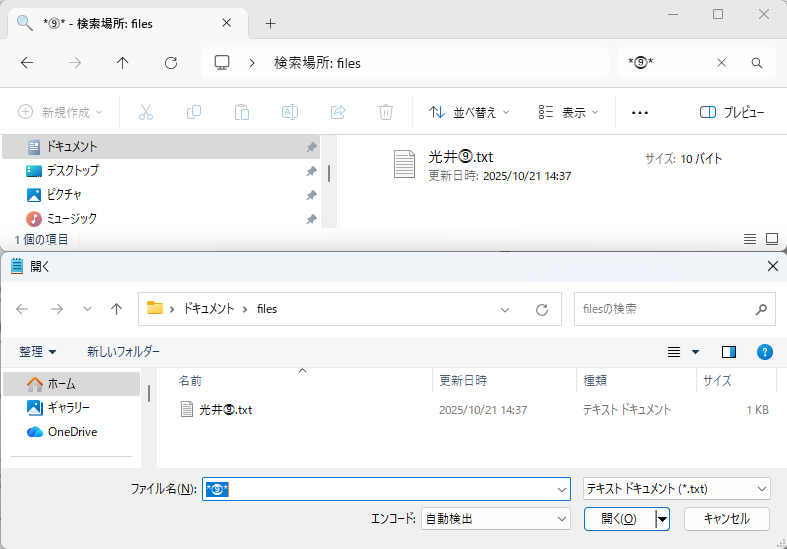Screen dimensions: 787x549
Task: Click the Explorer sidebar scrollbar
Action: pyautogui.click(x=329, y=174)
